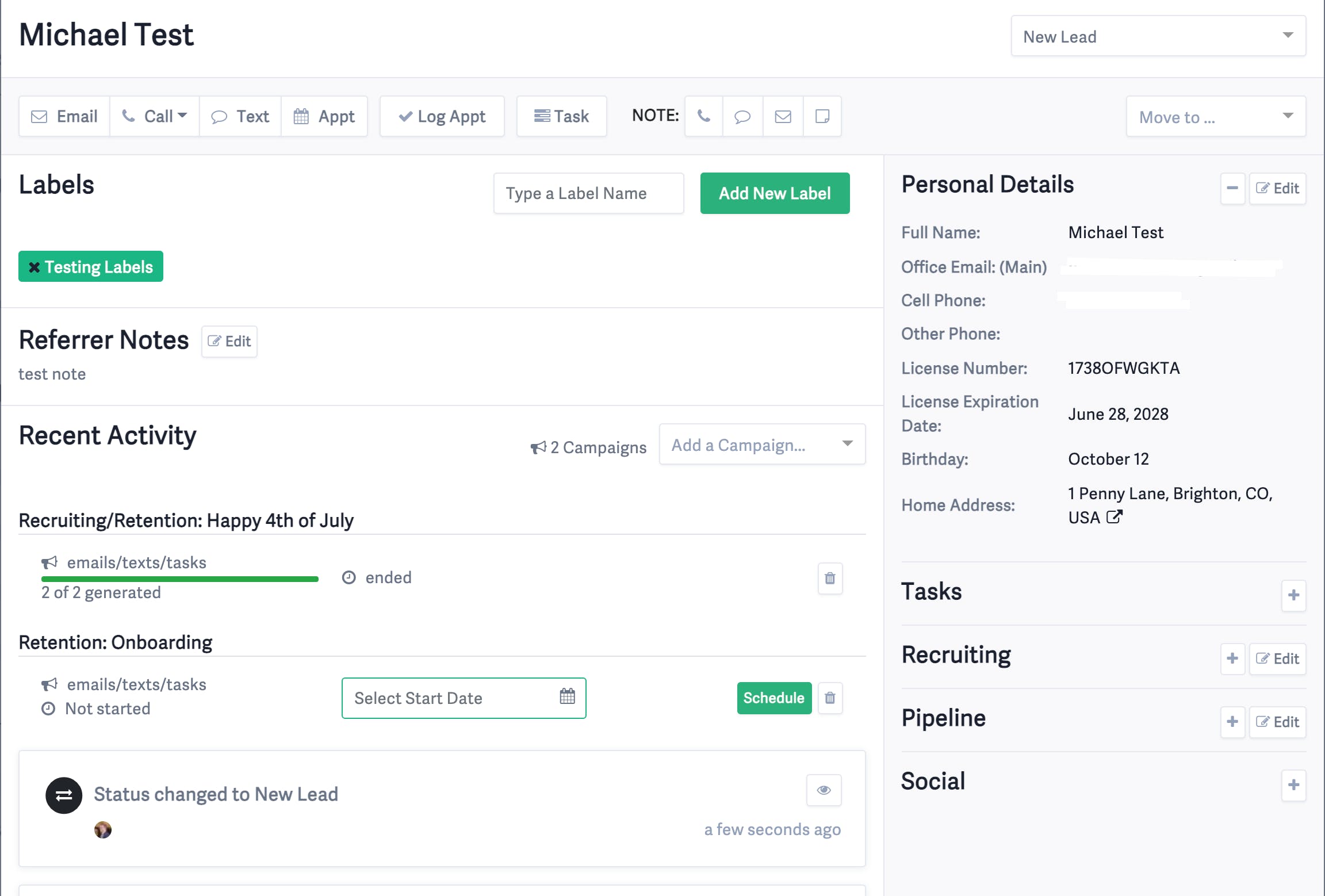Click the Add New Label button

[x=775, y=193]
